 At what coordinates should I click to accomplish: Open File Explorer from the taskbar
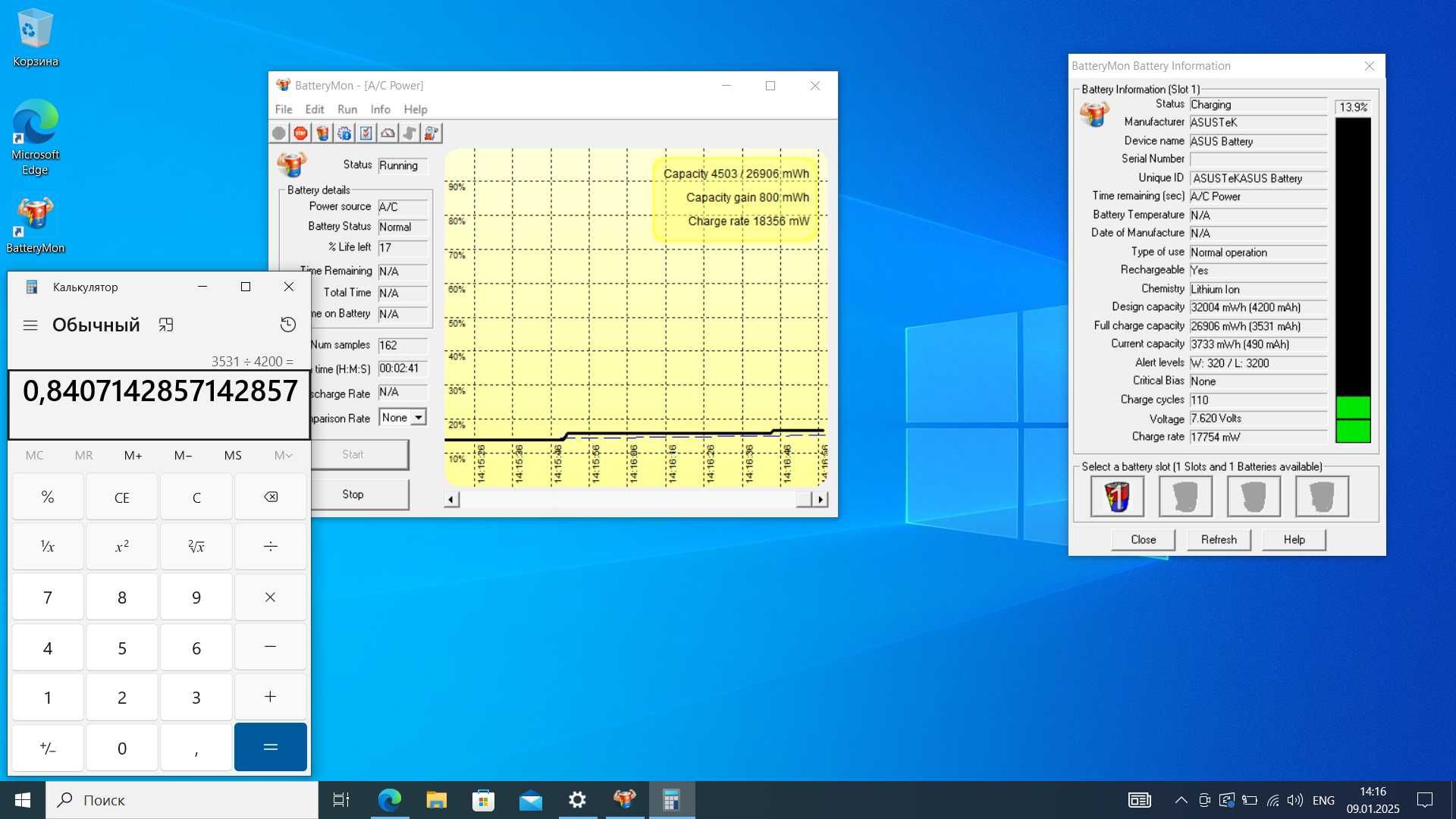436,800
